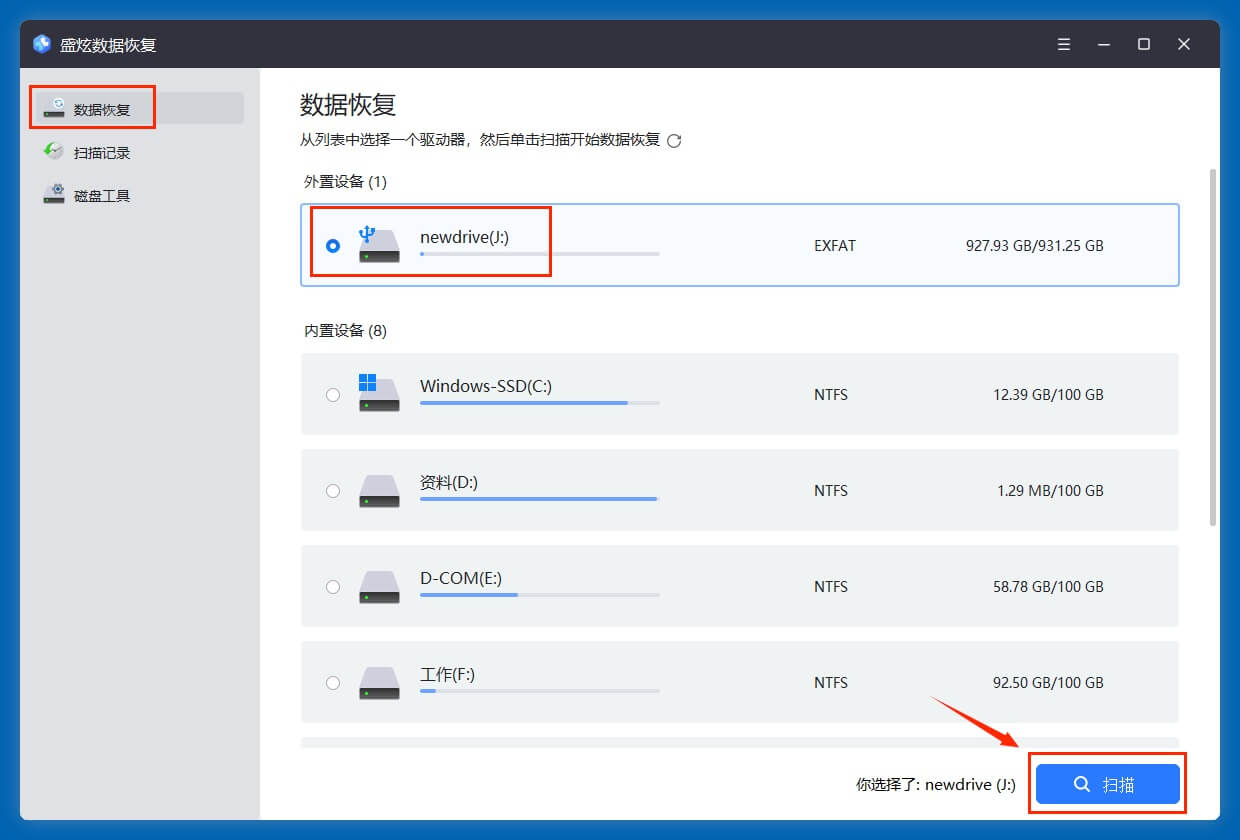Select the newdrive(J:) device row

coord(740,244)
